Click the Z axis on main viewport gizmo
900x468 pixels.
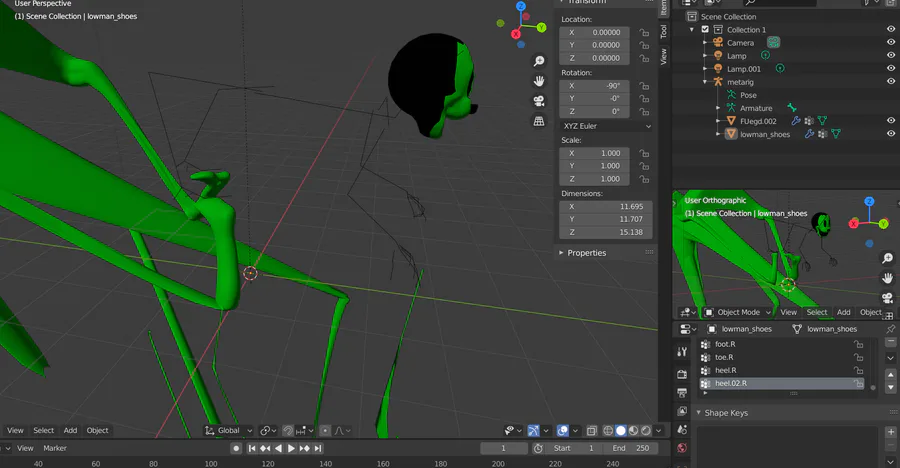[521, 6]
